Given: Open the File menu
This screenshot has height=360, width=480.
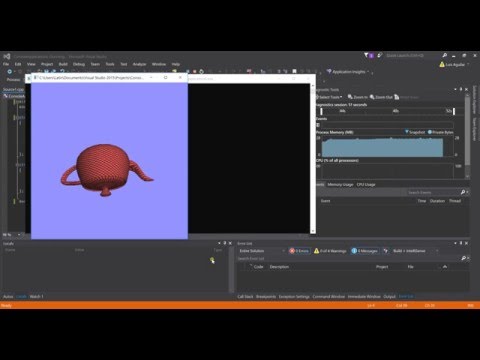Looking at the screenshot, I should pyautogui.click(x=6, y=64).
